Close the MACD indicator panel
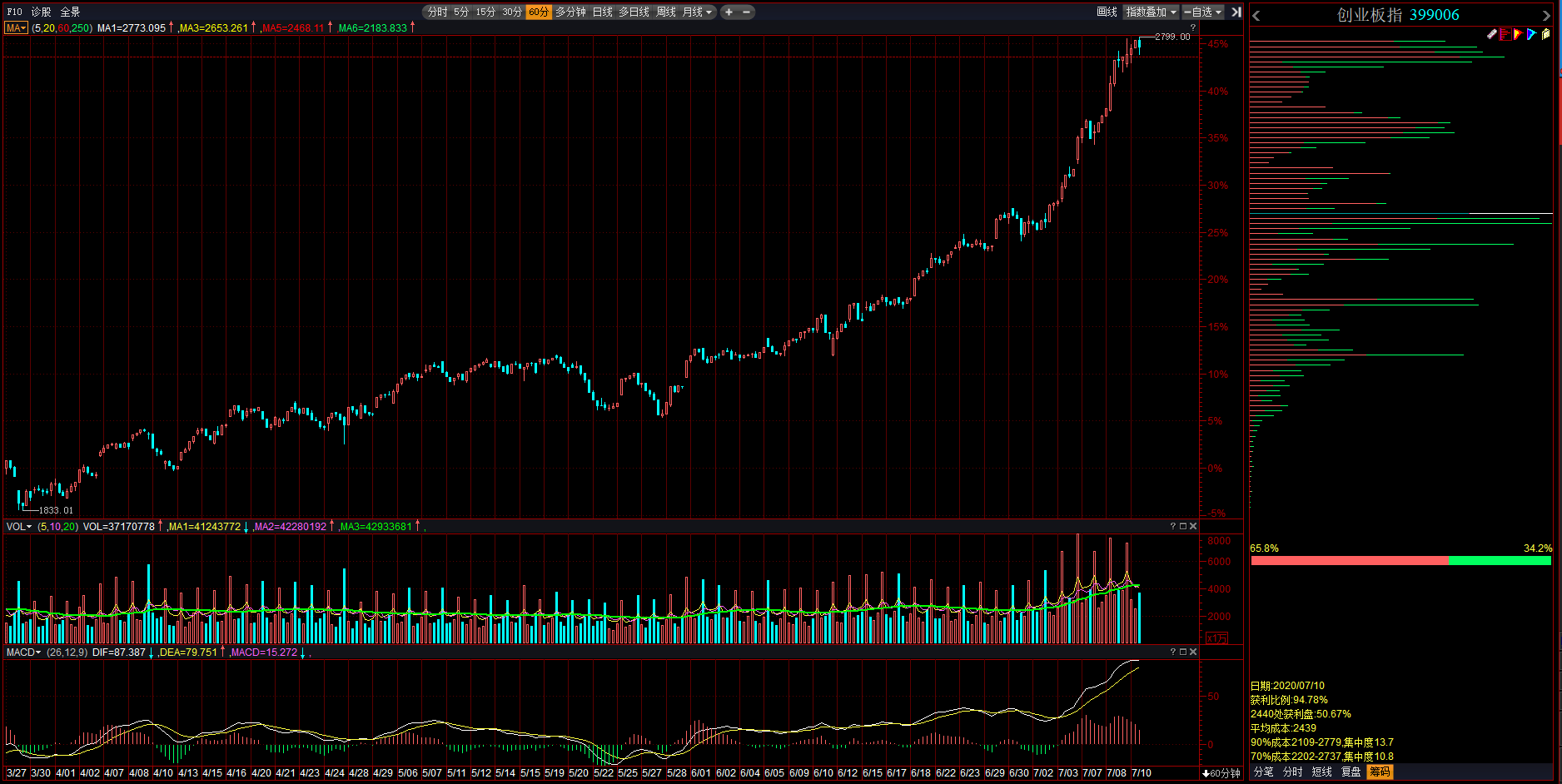The image size is (1562, 784). pyautogui.click(x=1193, y=652)
